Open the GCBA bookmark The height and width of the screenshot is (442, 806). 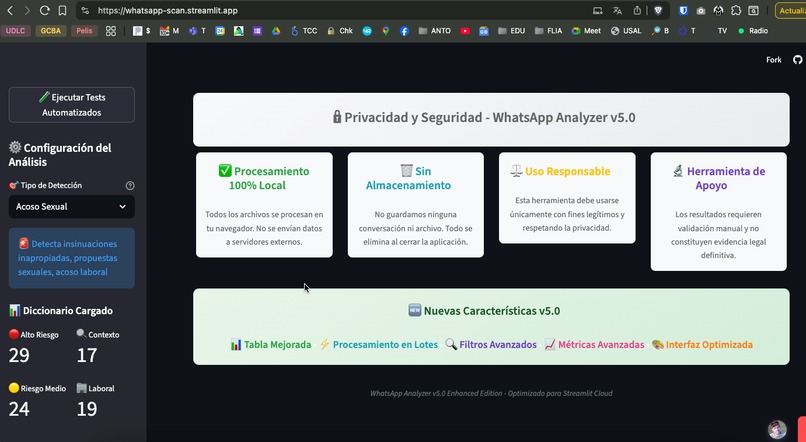(50, 31)
